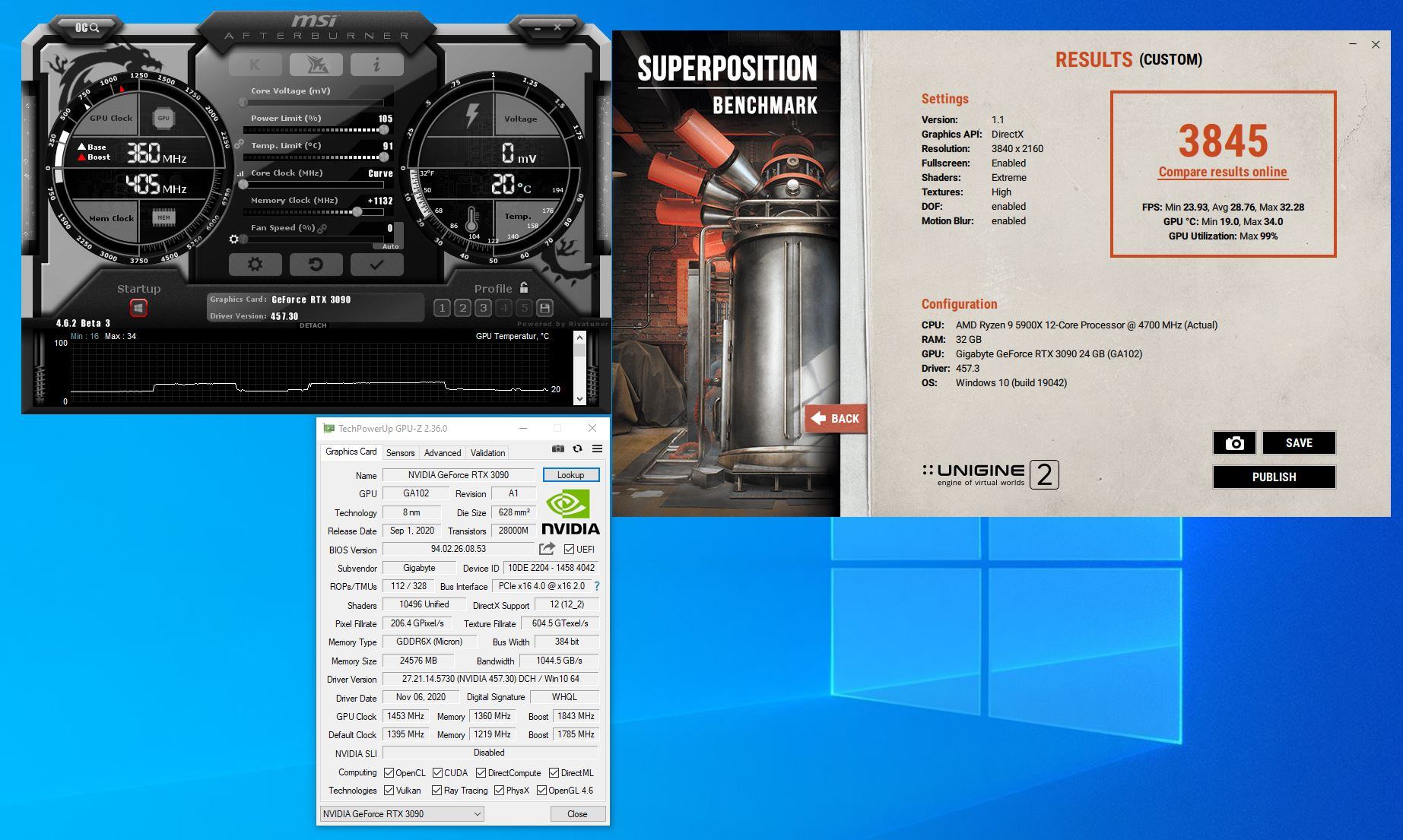Click the GPU chip icon in the clock gauge

click(163, 118)
